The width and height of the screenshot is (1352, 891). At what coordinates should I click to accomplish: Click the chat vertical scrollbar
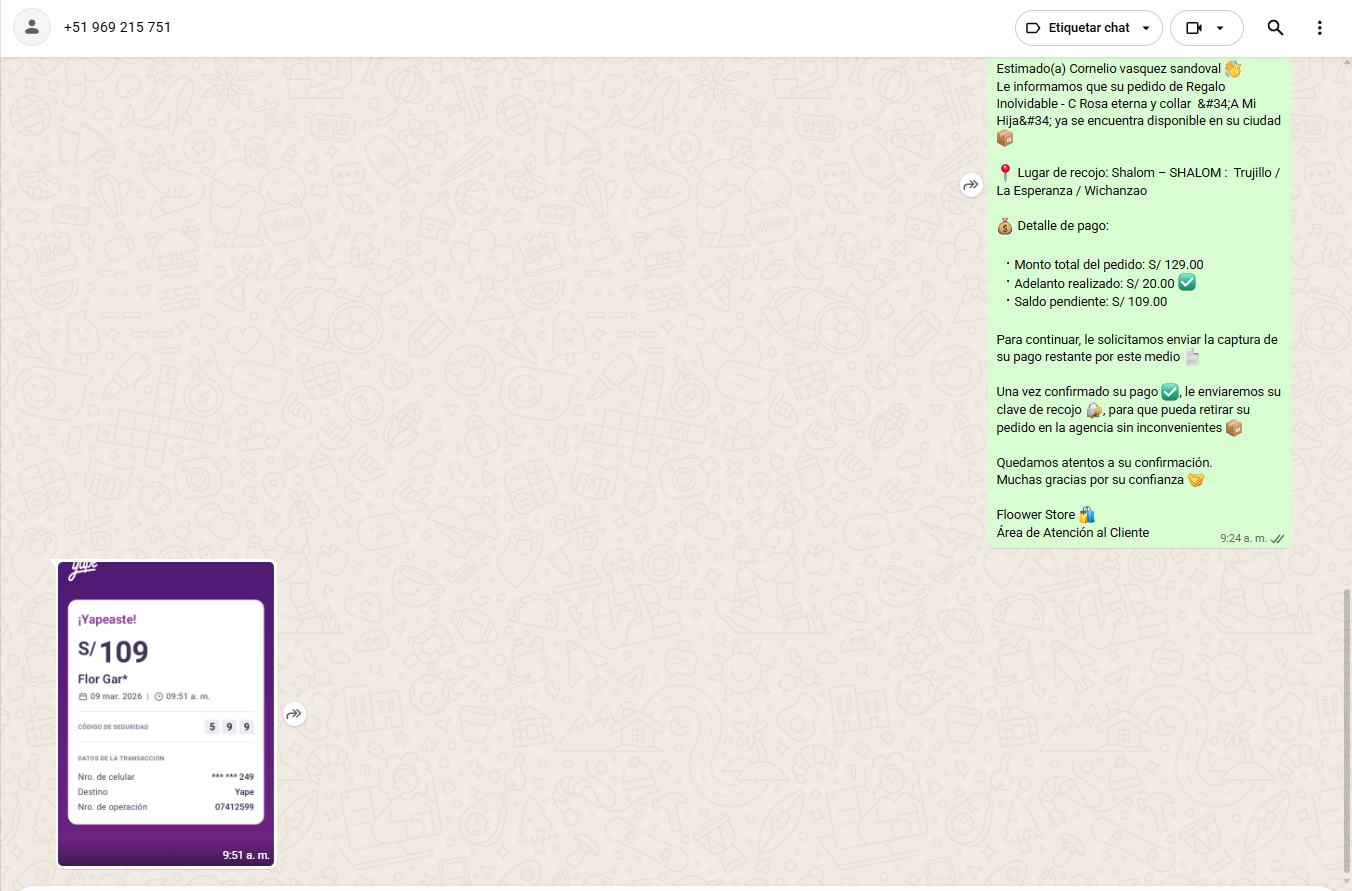click(1346, 730)
